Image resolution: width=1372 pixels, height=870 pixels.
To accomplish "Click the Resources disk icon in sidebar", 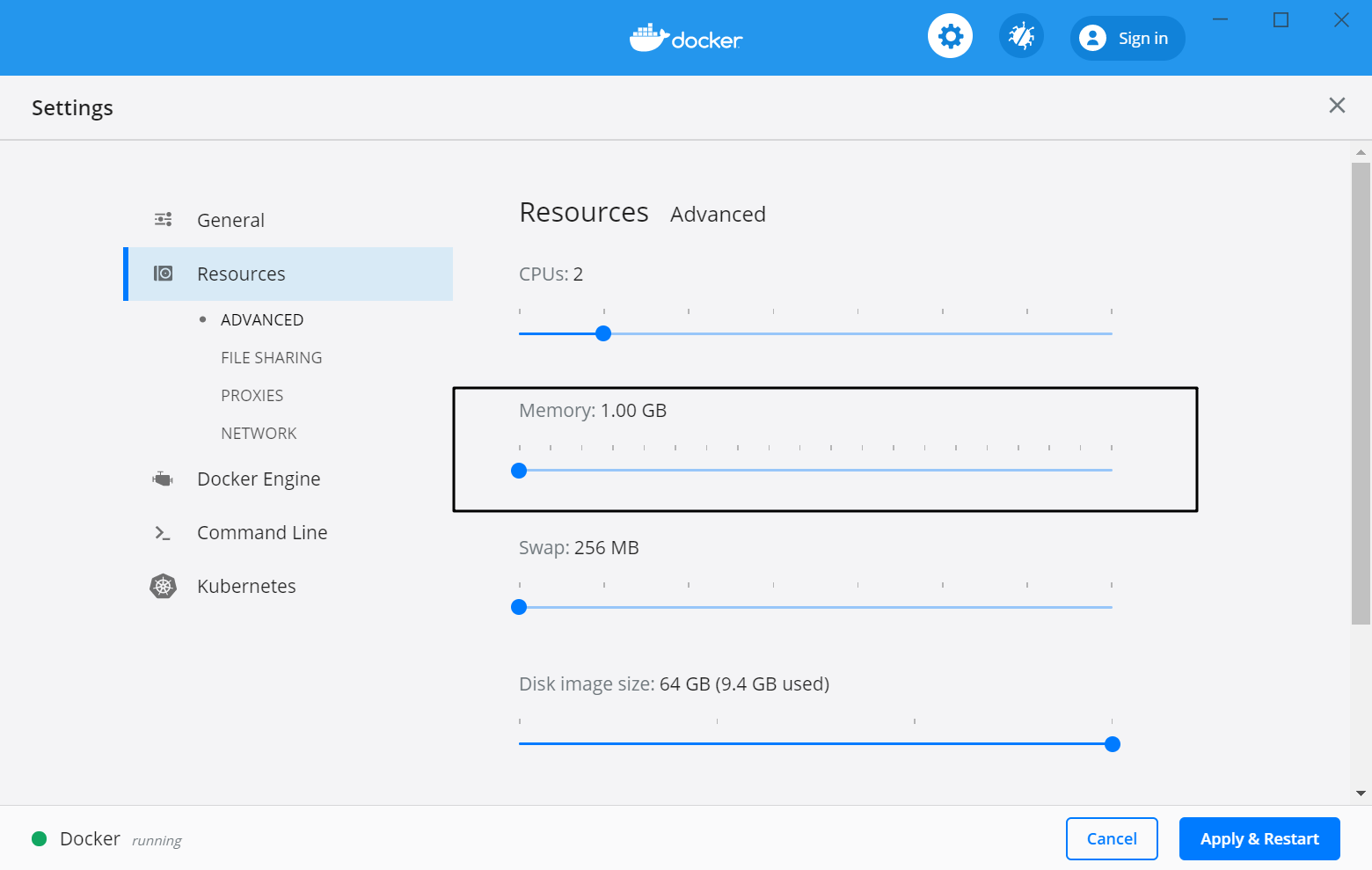I will 164,274.
